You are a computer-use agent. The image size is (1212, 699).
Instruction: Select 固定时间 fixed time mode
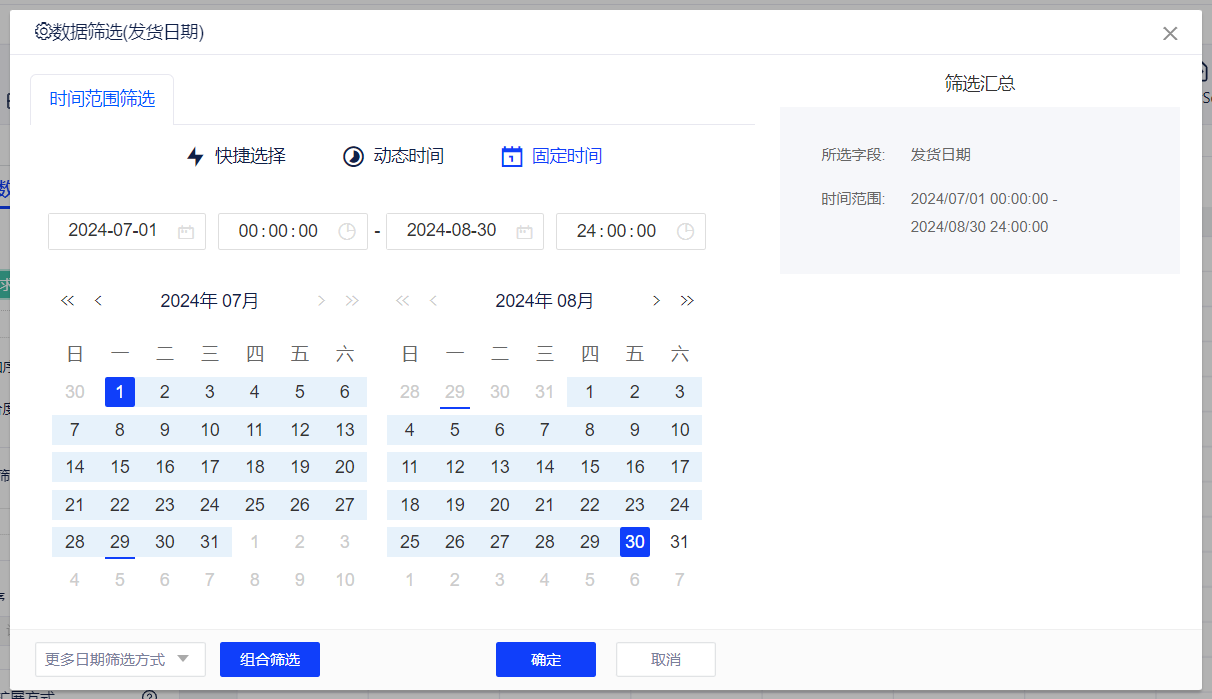click(552, 157)
